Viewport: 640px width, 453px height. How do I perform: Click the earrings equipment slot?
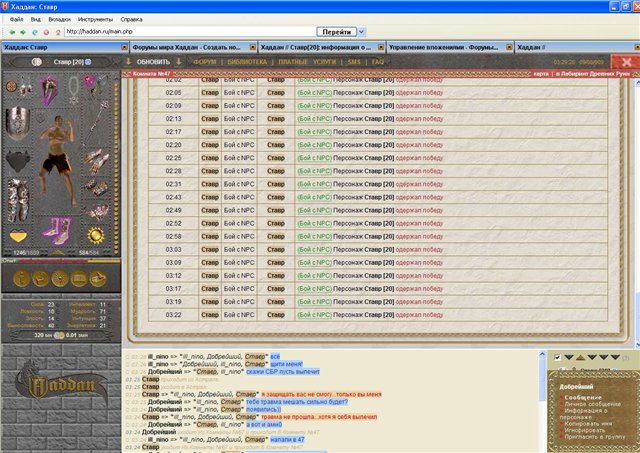point(25,87)
